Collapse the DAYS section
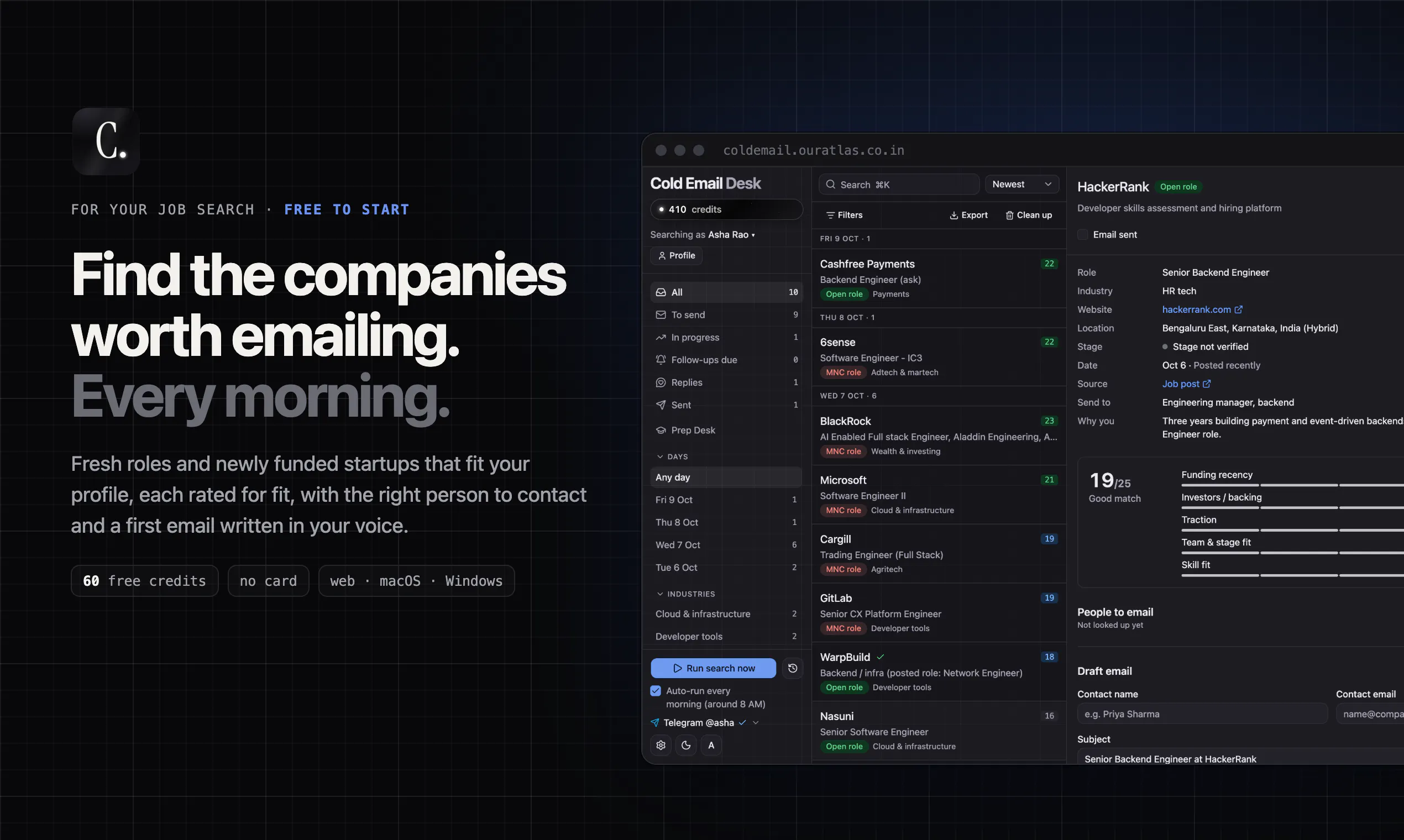The image size is (1404, 840). click(672, 457)
